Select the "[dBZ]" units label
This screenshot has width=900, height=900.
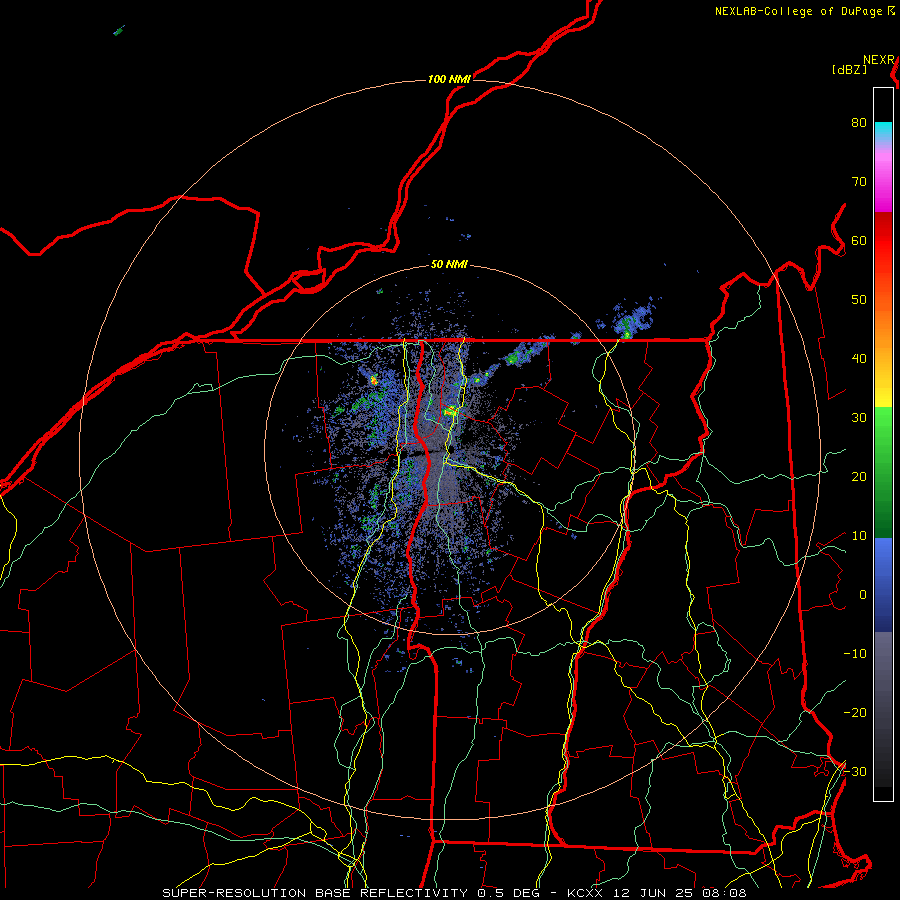[x=849, y=70]
